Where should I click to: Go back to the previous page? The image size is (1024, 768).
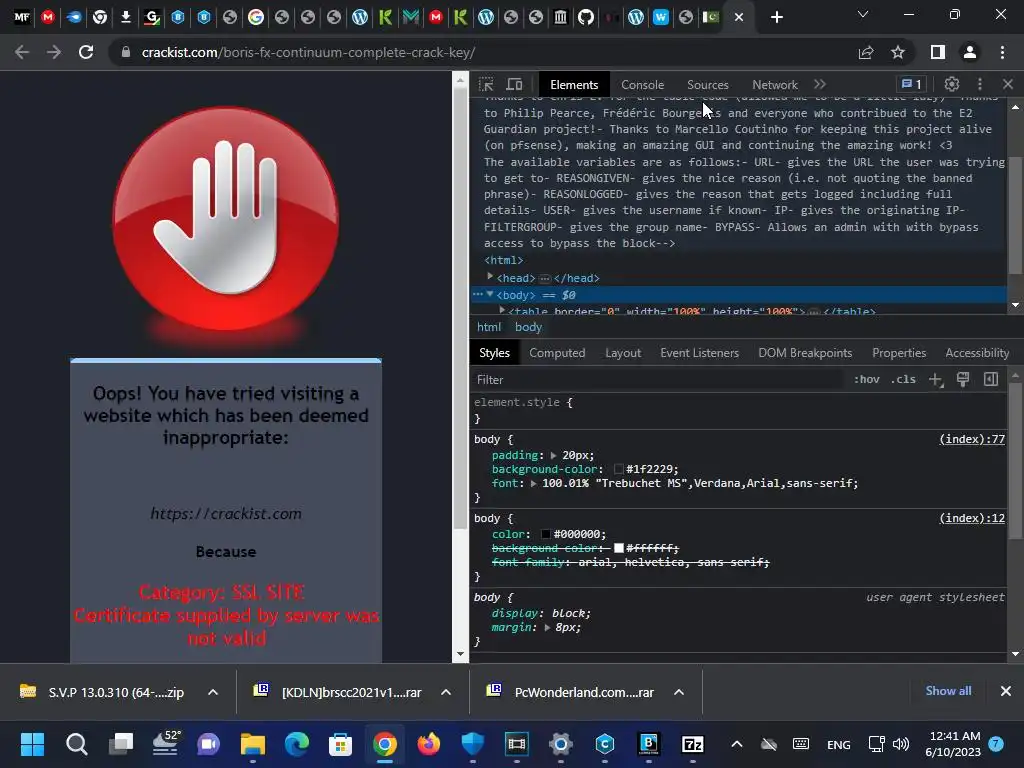tap(22, 52)
